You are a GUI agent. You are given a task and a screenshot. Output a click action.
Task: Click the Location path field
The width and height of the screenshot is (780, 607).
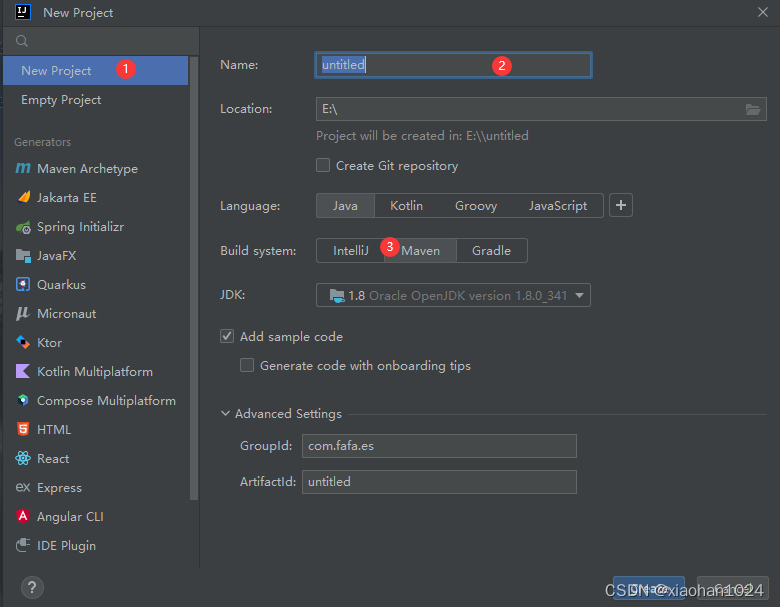[541, 109]
